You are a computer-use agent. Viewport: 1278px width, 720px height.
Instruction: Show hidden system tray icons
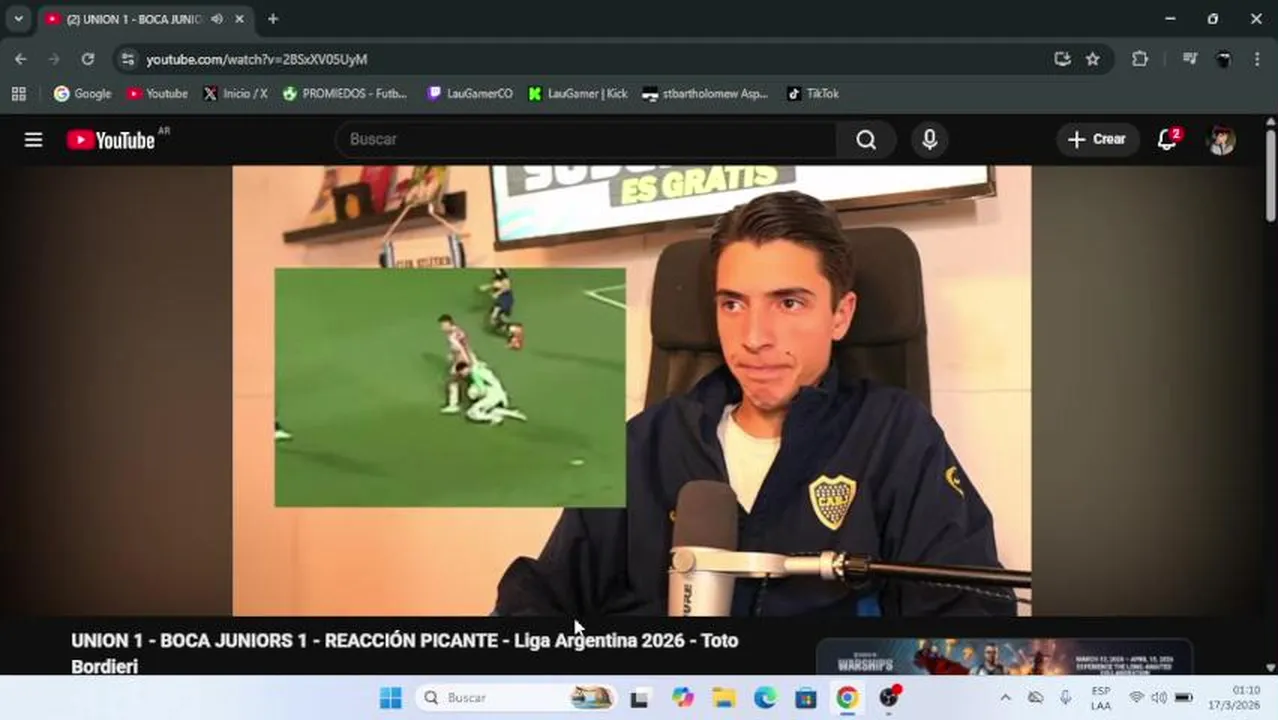click(x=1005, y=697)
